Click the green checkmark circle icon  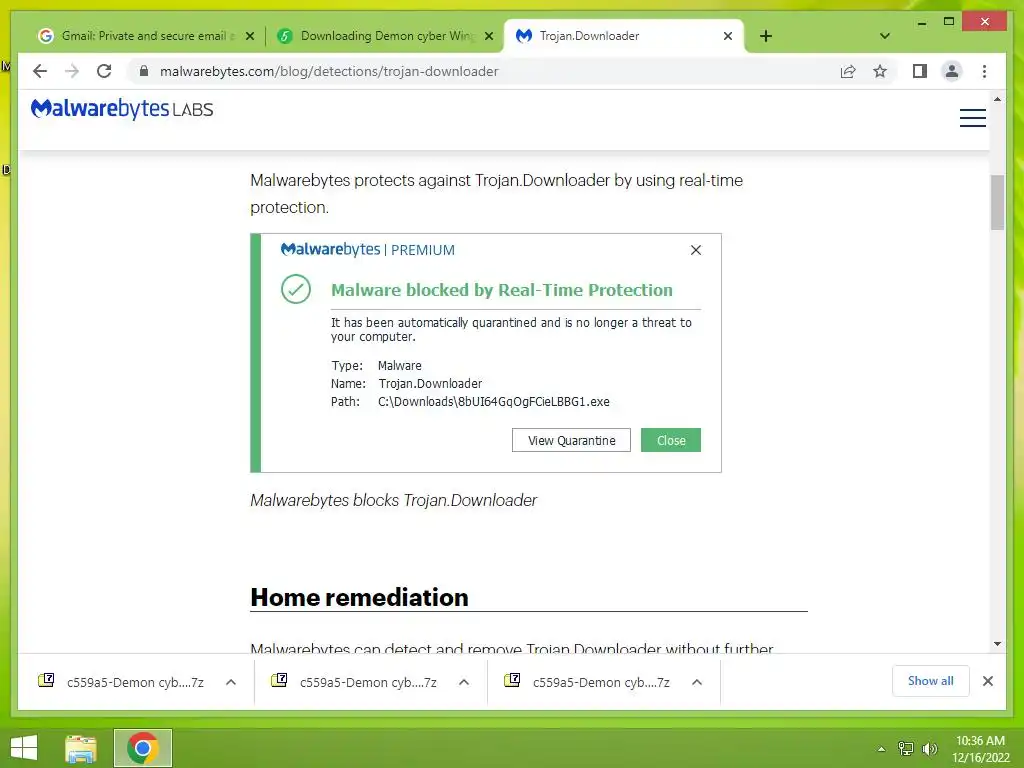click(296, 289)
